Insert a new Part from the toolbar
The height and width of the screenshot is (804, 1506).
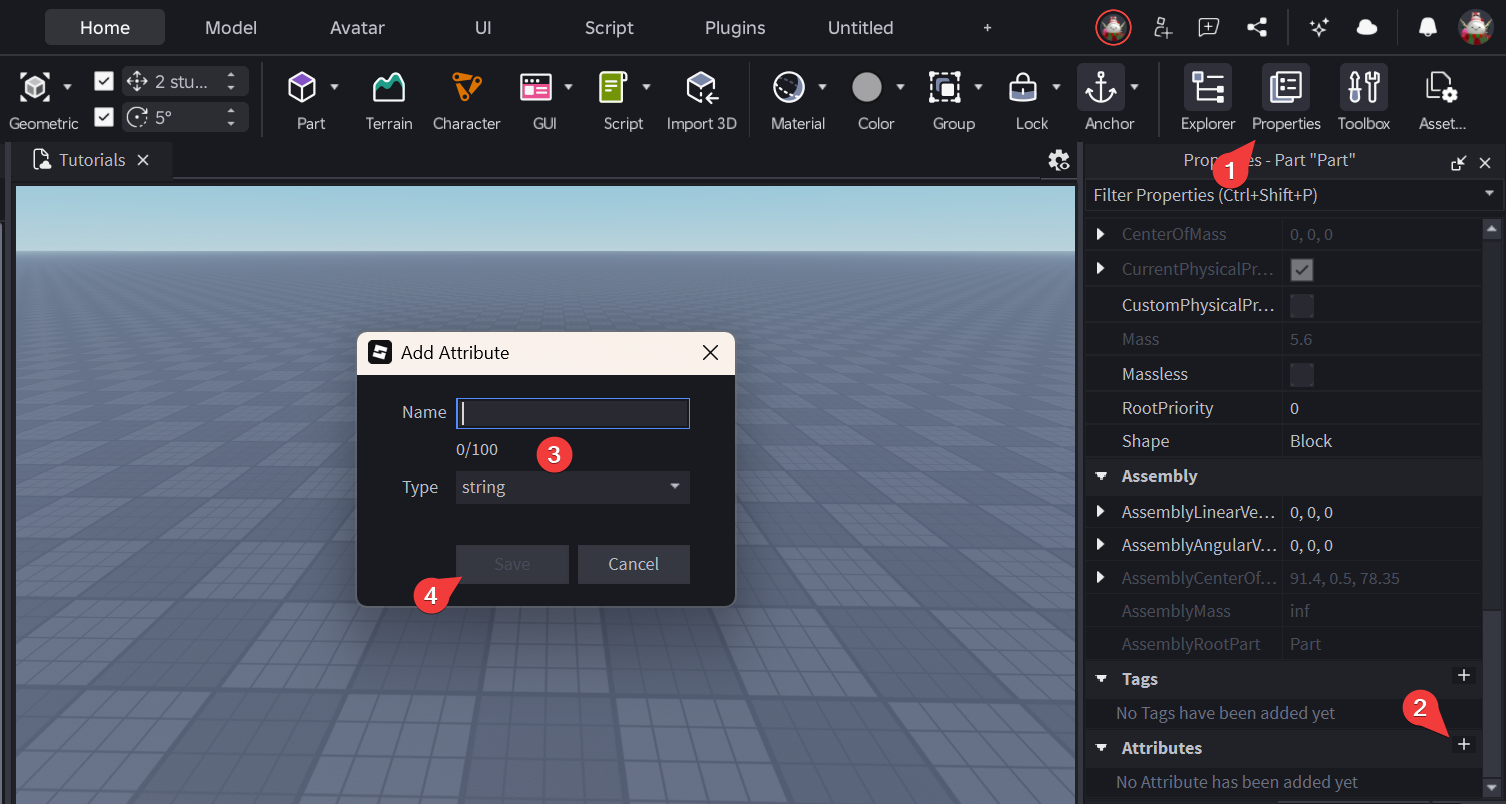pyautogui.click(x=302, y=89)
